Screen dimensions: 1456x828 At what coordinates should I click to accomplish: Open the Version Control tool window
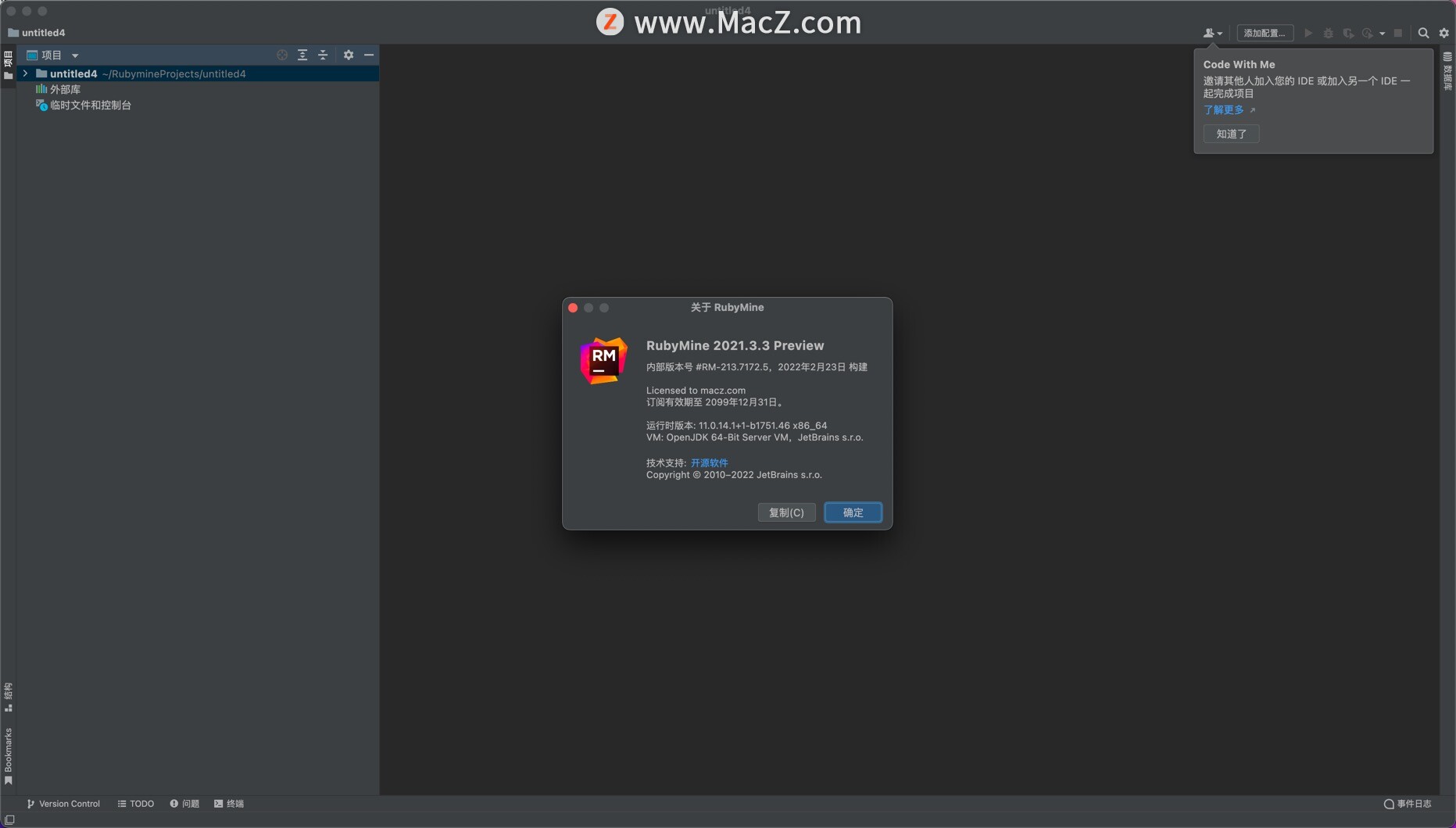point(63,804)
